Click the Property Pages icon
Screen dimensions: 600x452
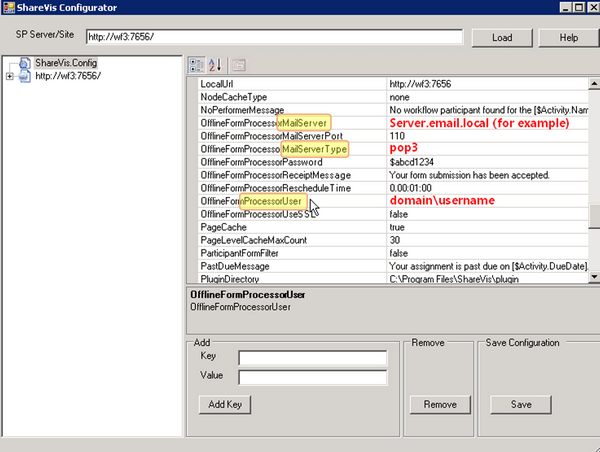click(x=239, y=65)
